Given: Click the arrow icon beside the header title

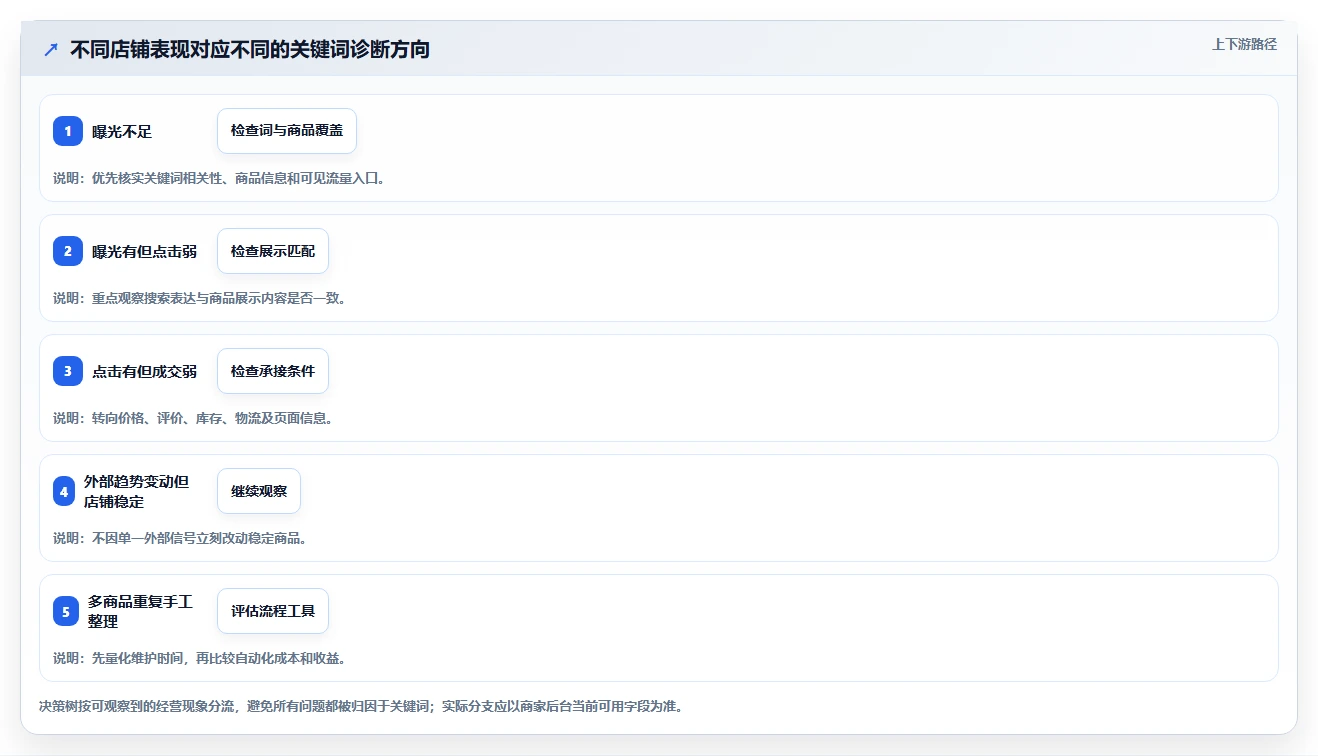Looking at the screenshot, I should (51, 49).
